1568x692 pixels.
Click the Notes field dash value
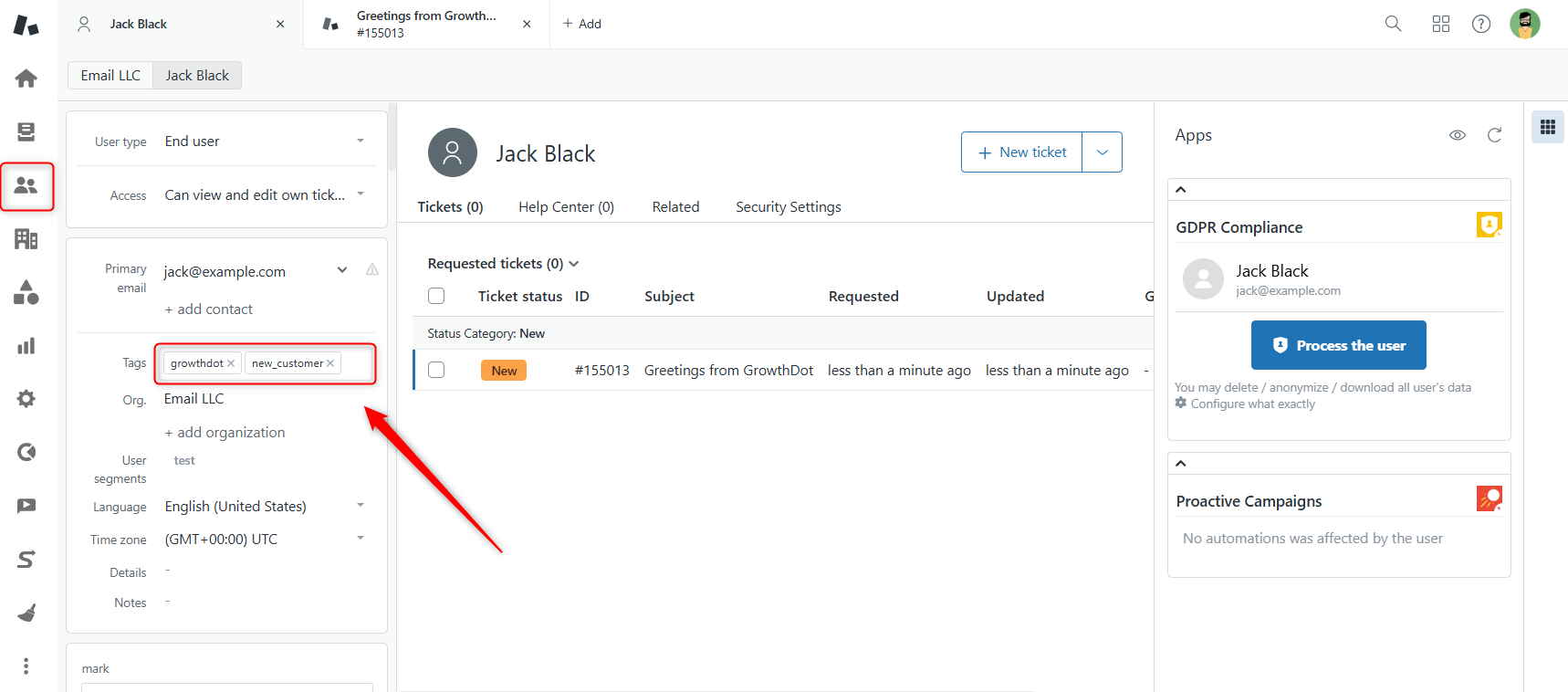[168, 602]
